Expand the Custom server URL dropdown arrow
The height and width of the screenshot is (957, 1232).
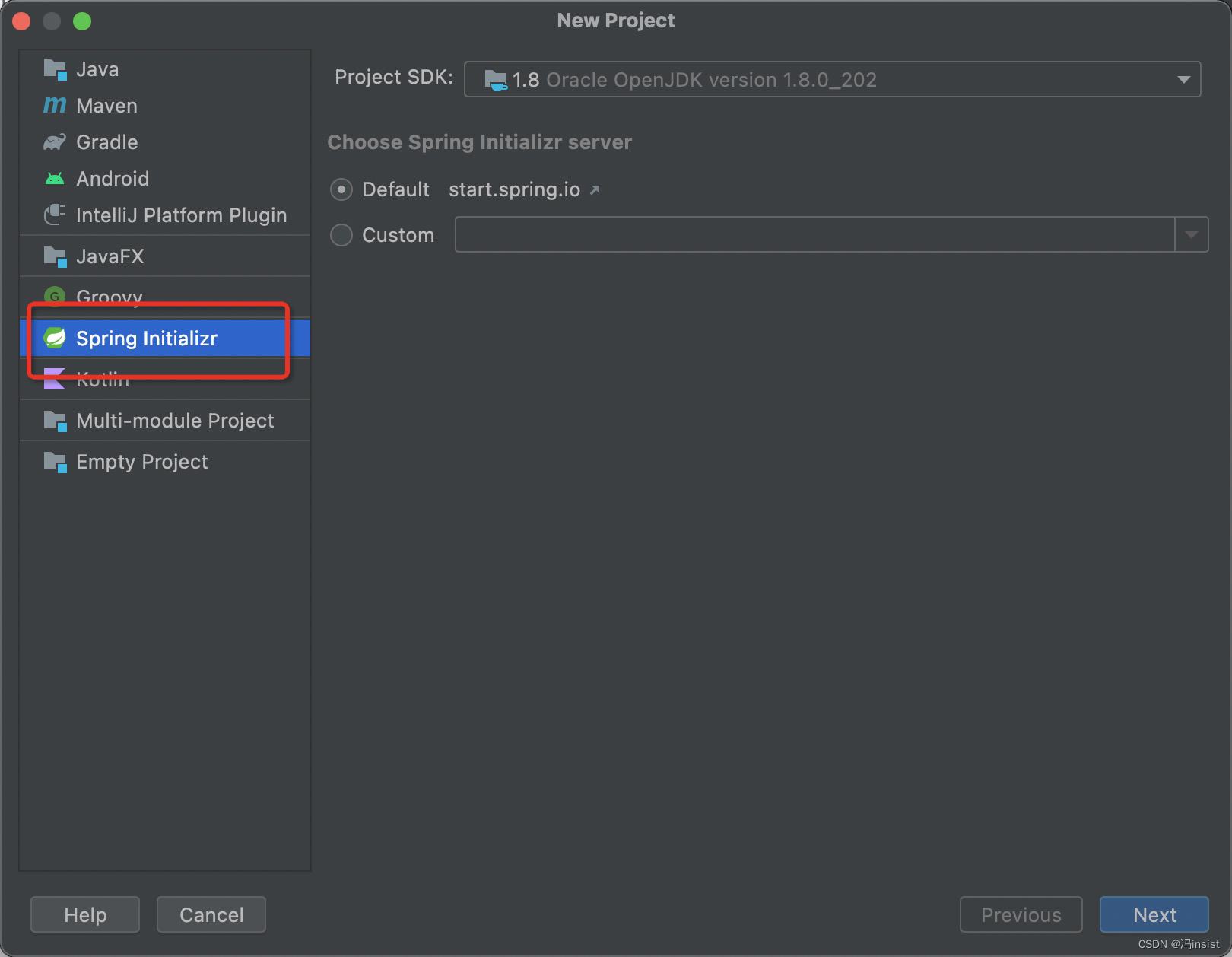tap(1191, 235)
